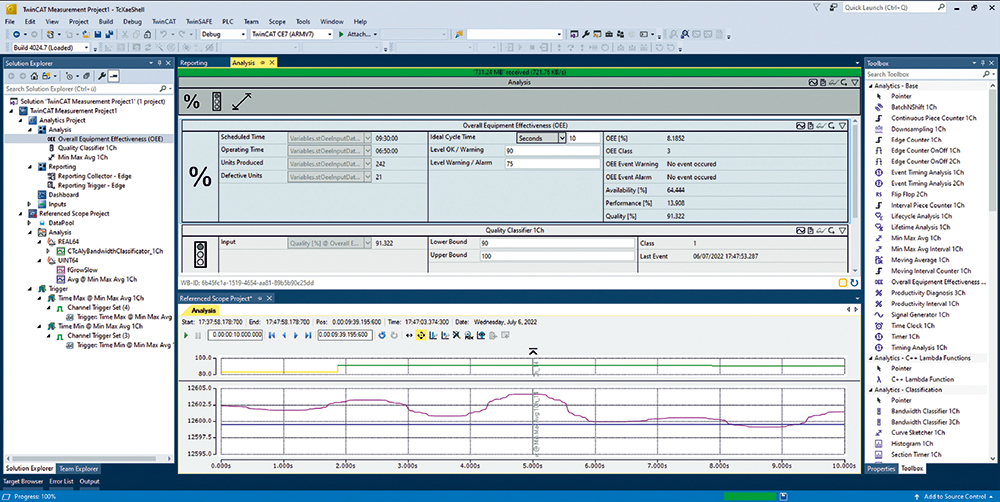Start scope playback with green play button
The height and width of the screenshot is (502, 1000).
point(186,335)
